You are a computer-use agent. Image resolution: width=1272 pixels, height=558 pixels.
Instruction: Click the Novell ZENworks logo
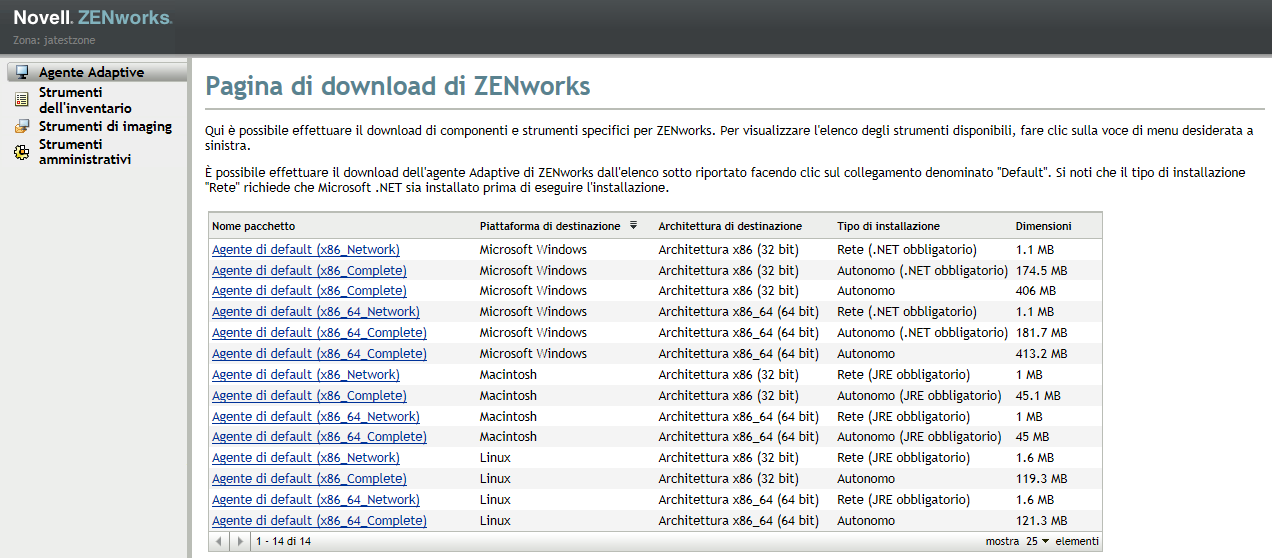(x=92, y=18)
